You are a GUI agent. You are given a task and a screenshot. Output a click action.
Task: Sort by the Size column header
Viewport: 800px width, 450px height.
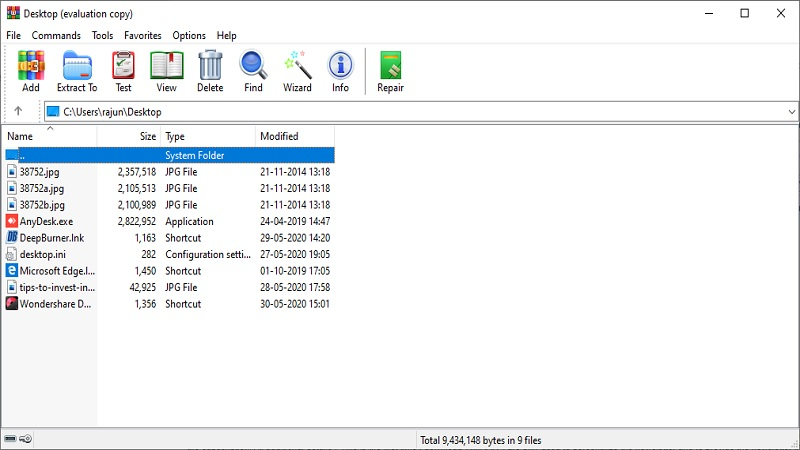coord(129,136)
